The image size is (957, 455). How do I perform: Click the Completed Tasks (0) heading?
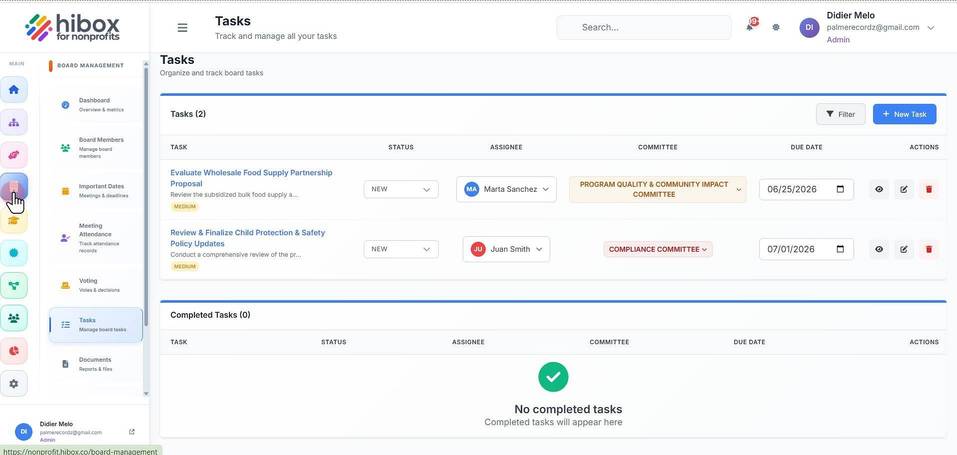(210, 315)
